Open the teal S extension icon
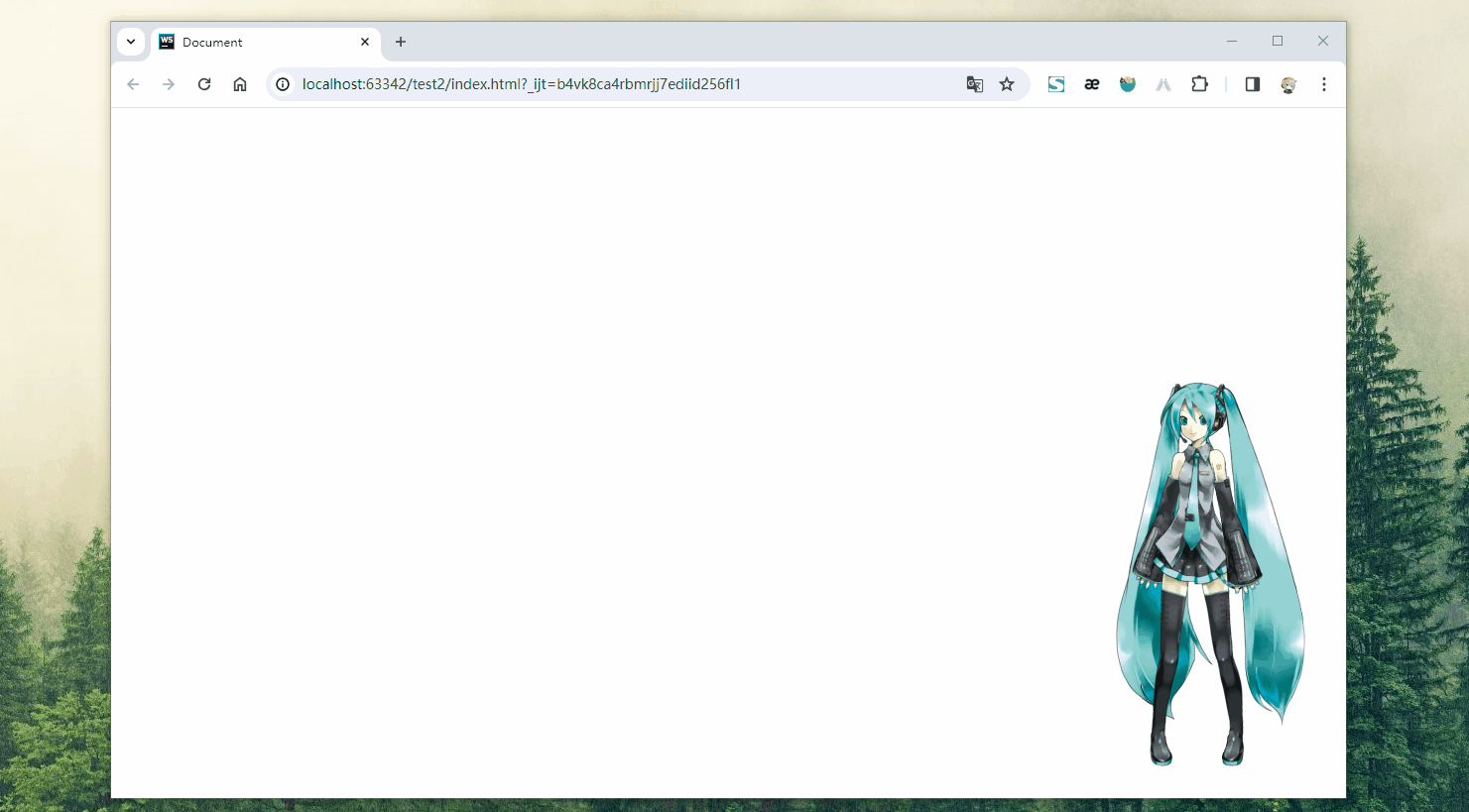This screenshot has height=812, width=1469. click(1056, 84)
